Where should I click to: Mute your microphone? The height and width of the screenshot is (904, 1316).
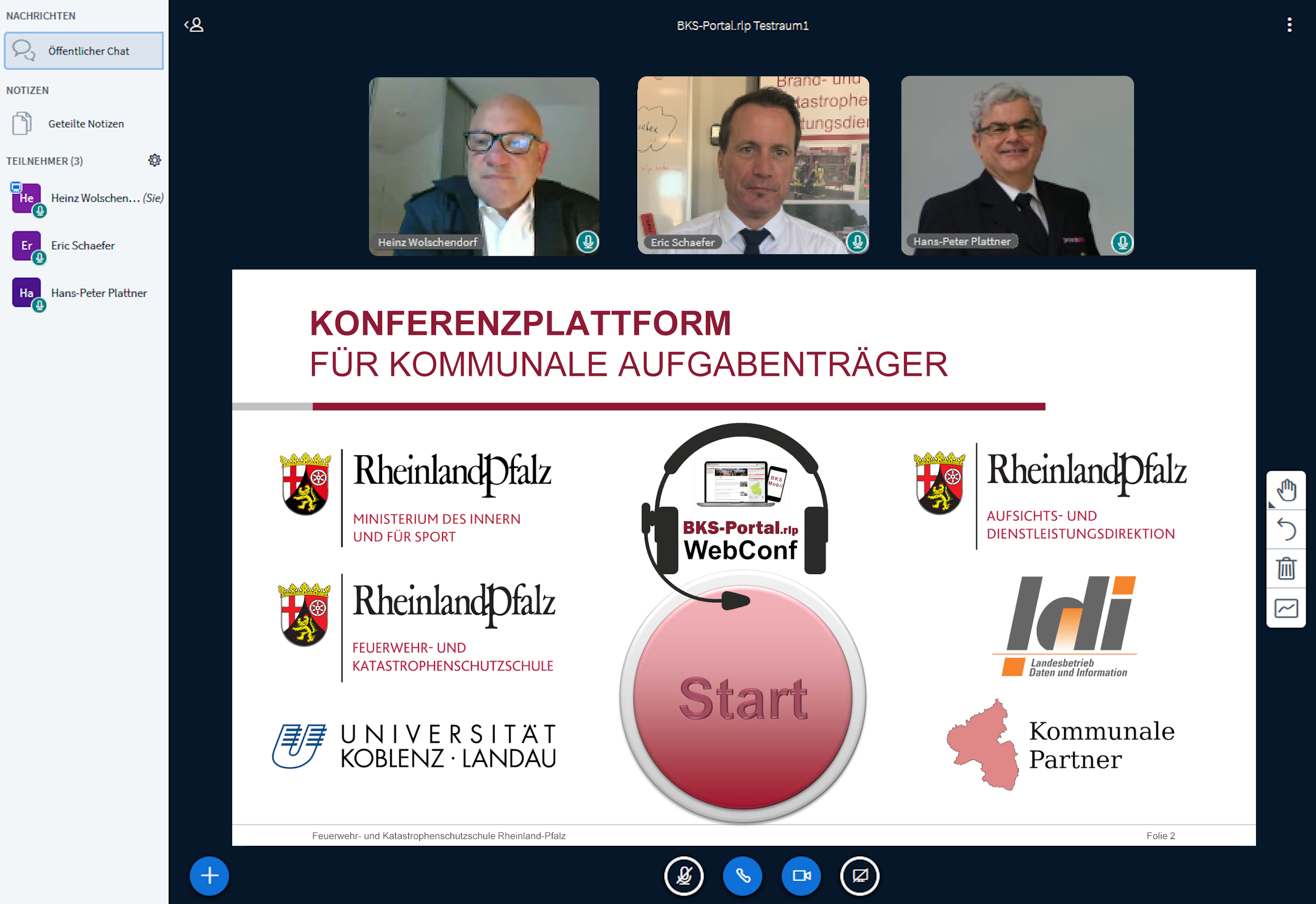point(684,876)
